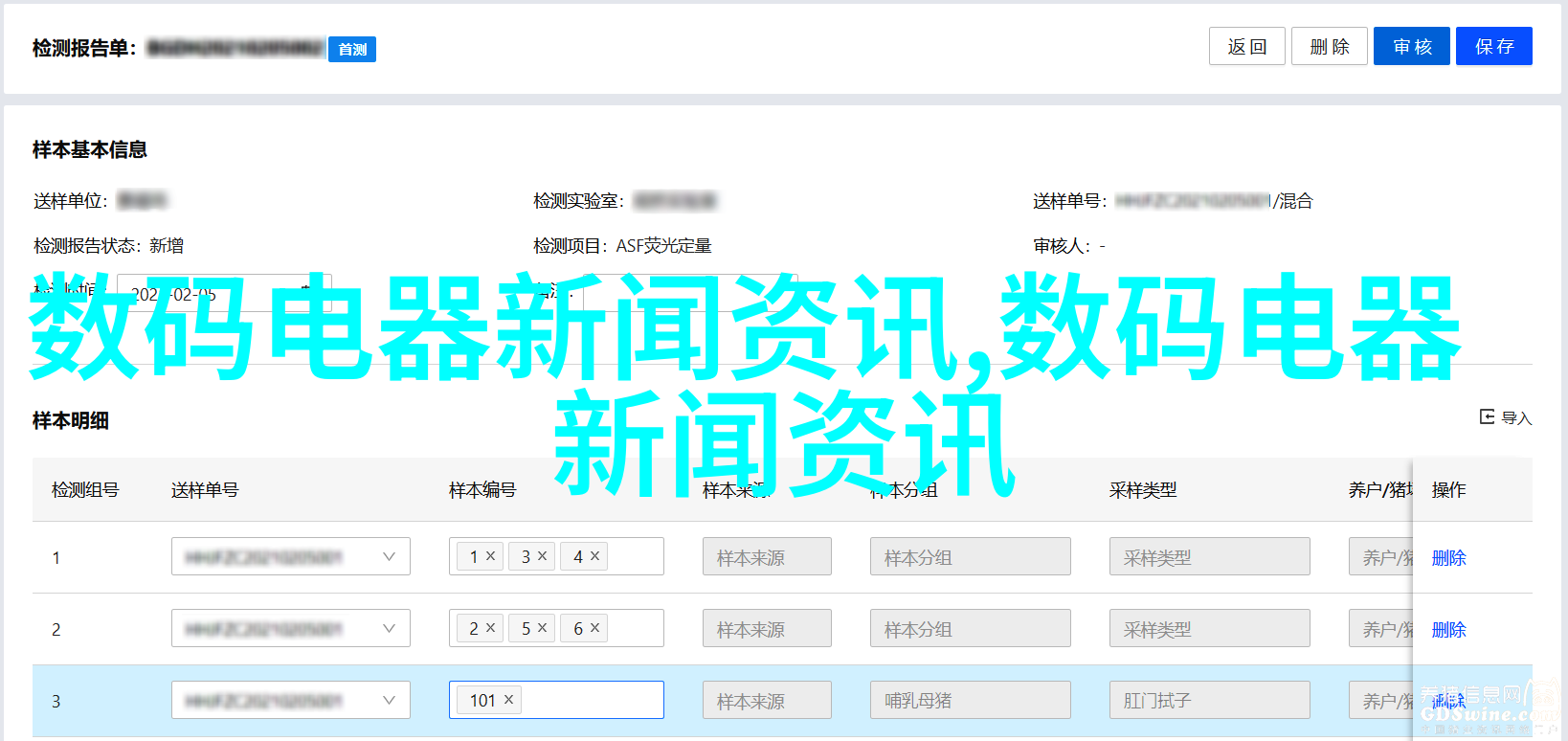Click group number cell 3
Viewport: 1568px width, 741px height.
56,701
